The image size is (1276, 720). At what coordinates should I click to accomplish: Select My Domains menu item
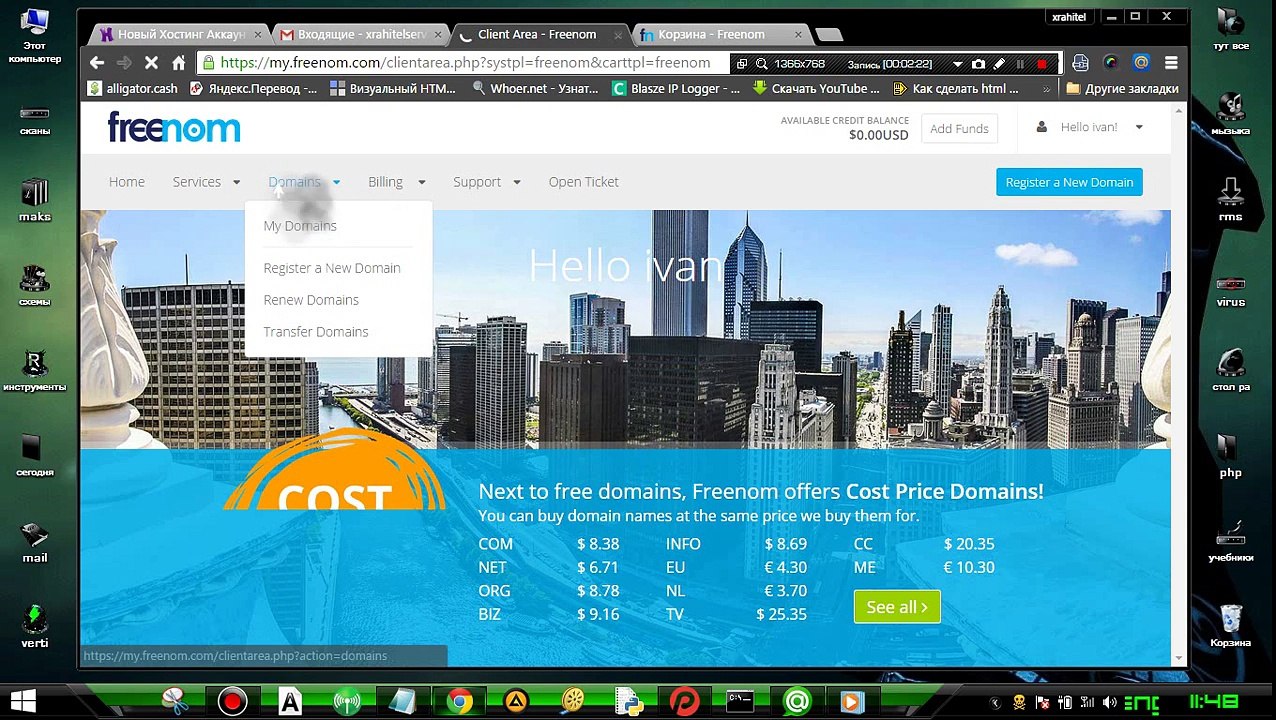click(x=300, y=226)
